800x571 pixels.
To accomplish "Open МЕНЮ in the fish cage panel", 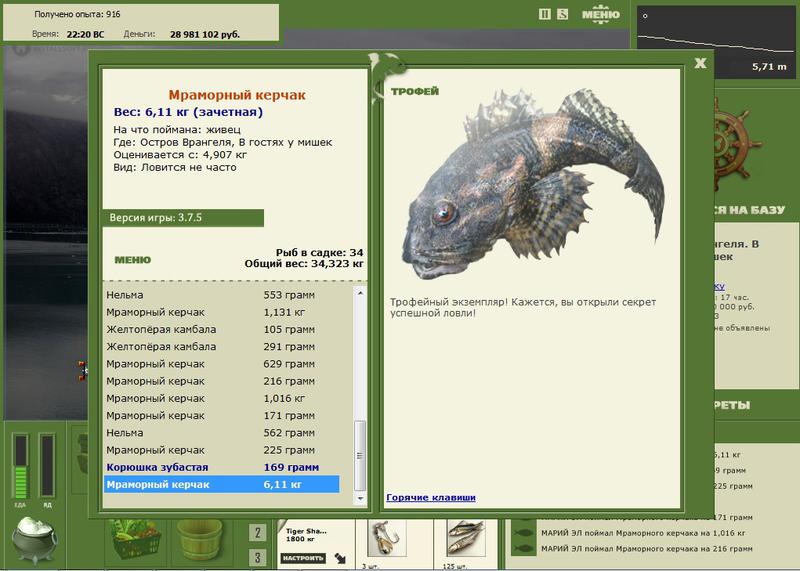I will coord(133,260).
